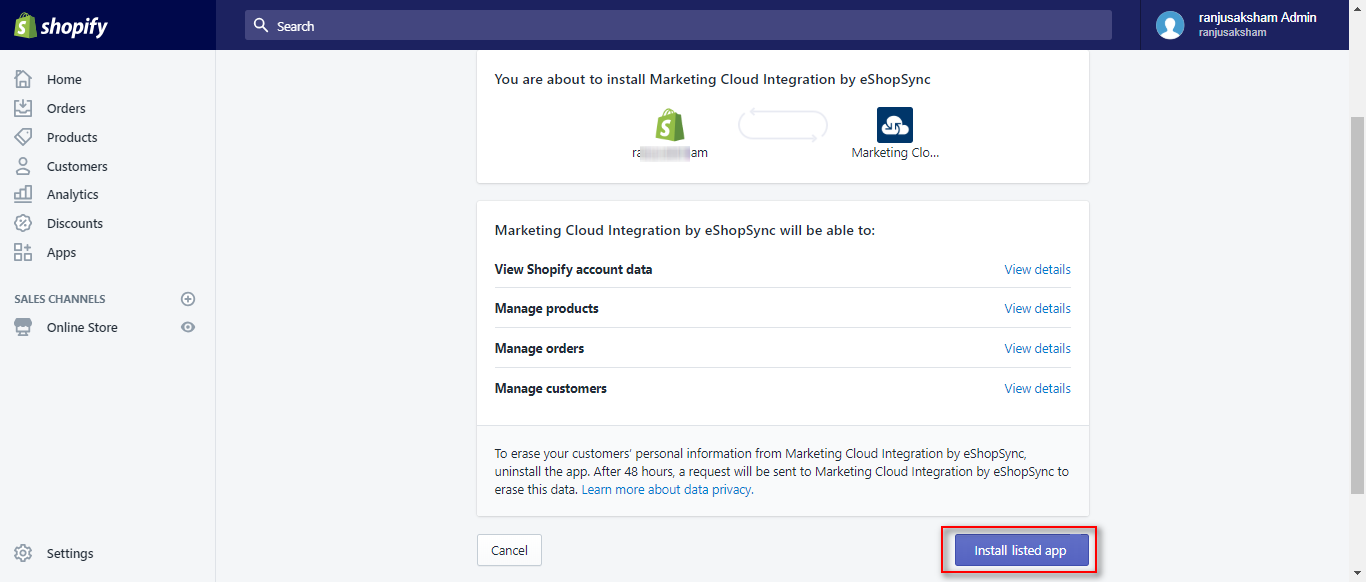The height and width of the screenshot is (582, 1366).
Task: Focus the Search input field
Action: point(678,25)
